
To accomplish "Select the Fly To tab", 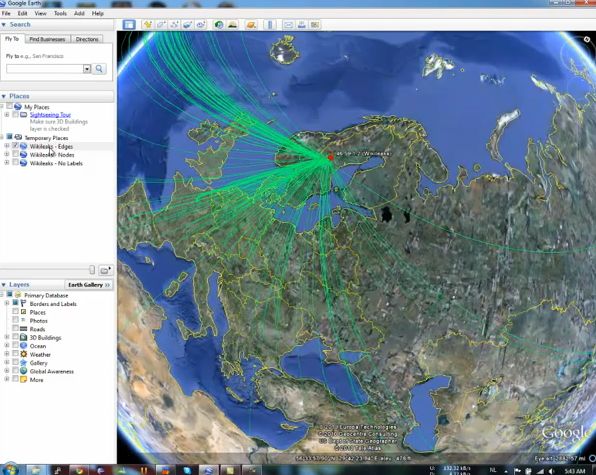I will [x=12, y=39].
